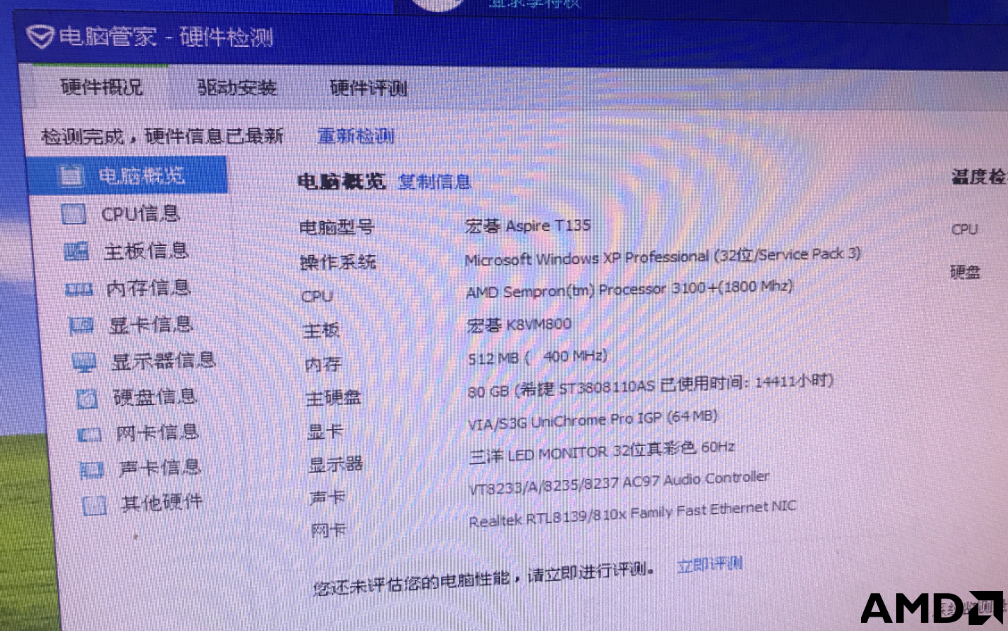Switch to the 硬件概况 tab
Screen dimensions: 1008x631
(102, 87)
